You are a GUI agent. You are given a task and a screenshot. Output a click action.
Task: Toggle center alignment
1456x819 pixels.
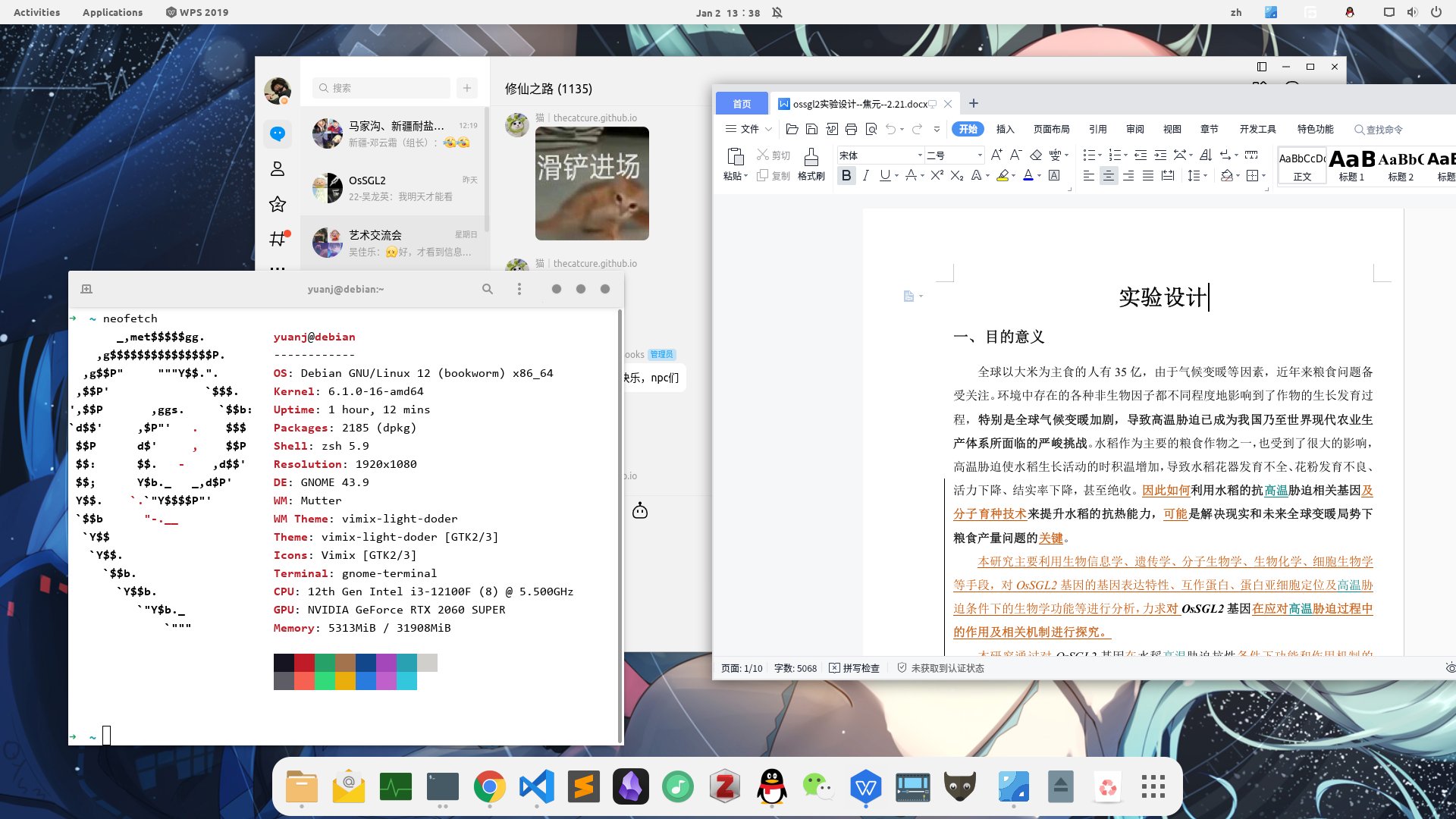(x=1109, y=175)
